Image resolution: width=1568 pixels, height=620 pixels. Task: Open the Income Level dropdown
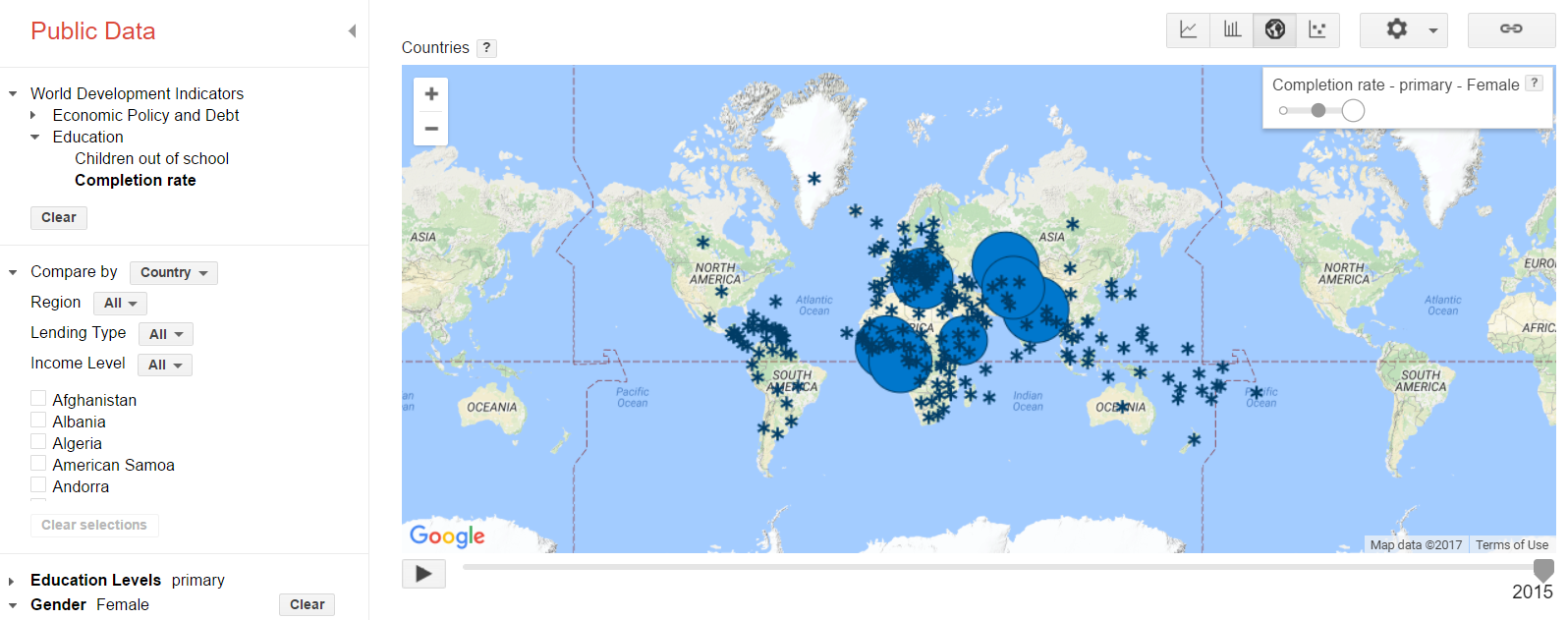coord(164,365)
